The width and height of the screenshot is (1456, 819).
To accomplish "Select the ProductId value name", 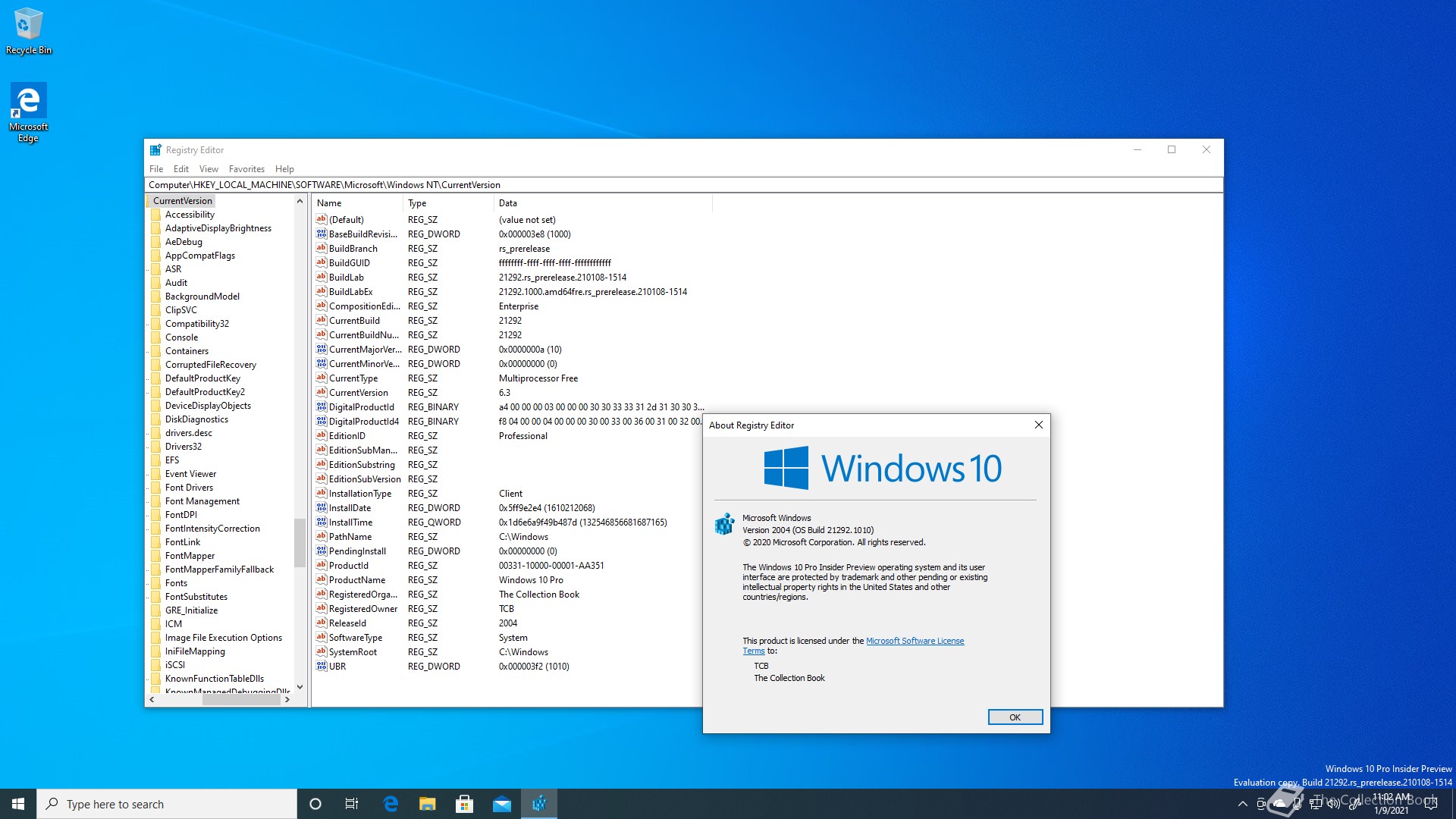I will [x=348, y=566].
